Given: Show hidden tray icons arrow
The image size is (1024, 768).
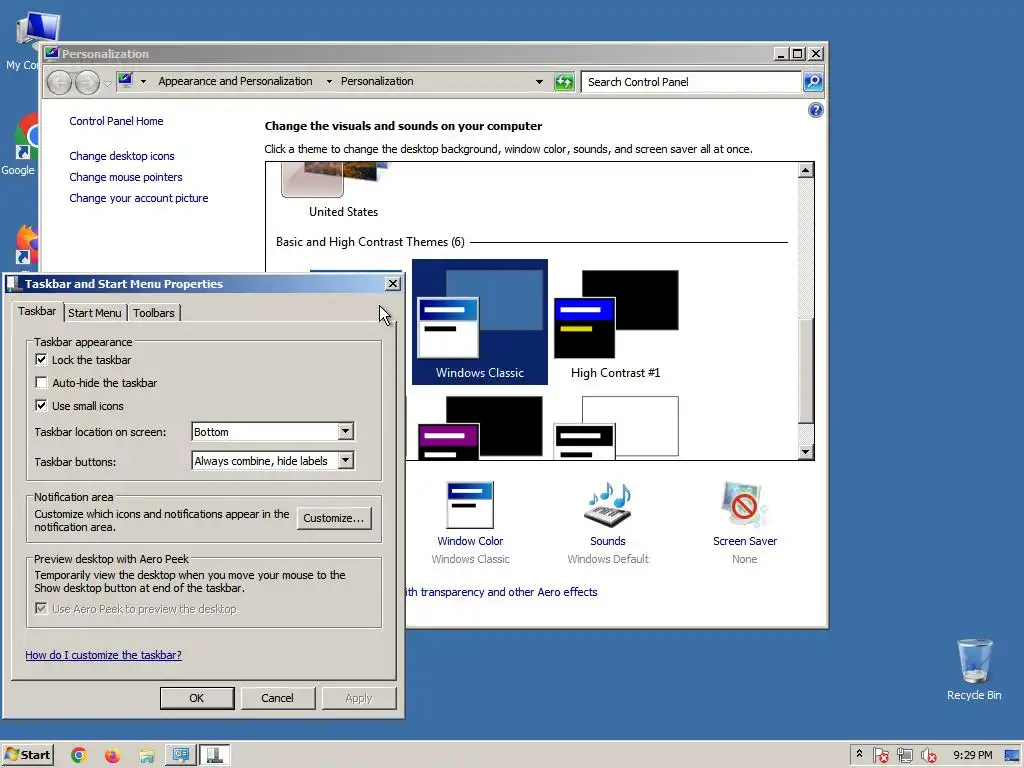Looking at the screenshot, I should pos(859,754).
